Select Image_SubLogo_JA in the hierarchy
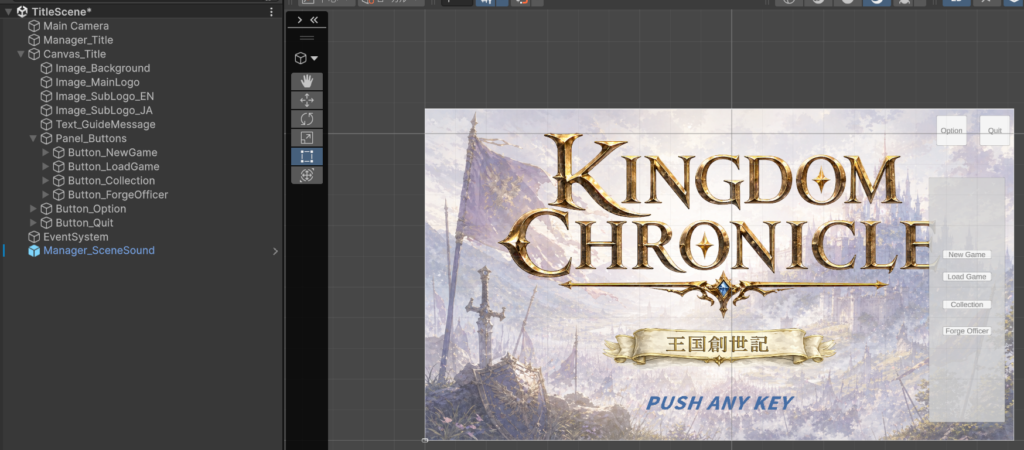The image size is (1024, 450). tap(104, 110)
